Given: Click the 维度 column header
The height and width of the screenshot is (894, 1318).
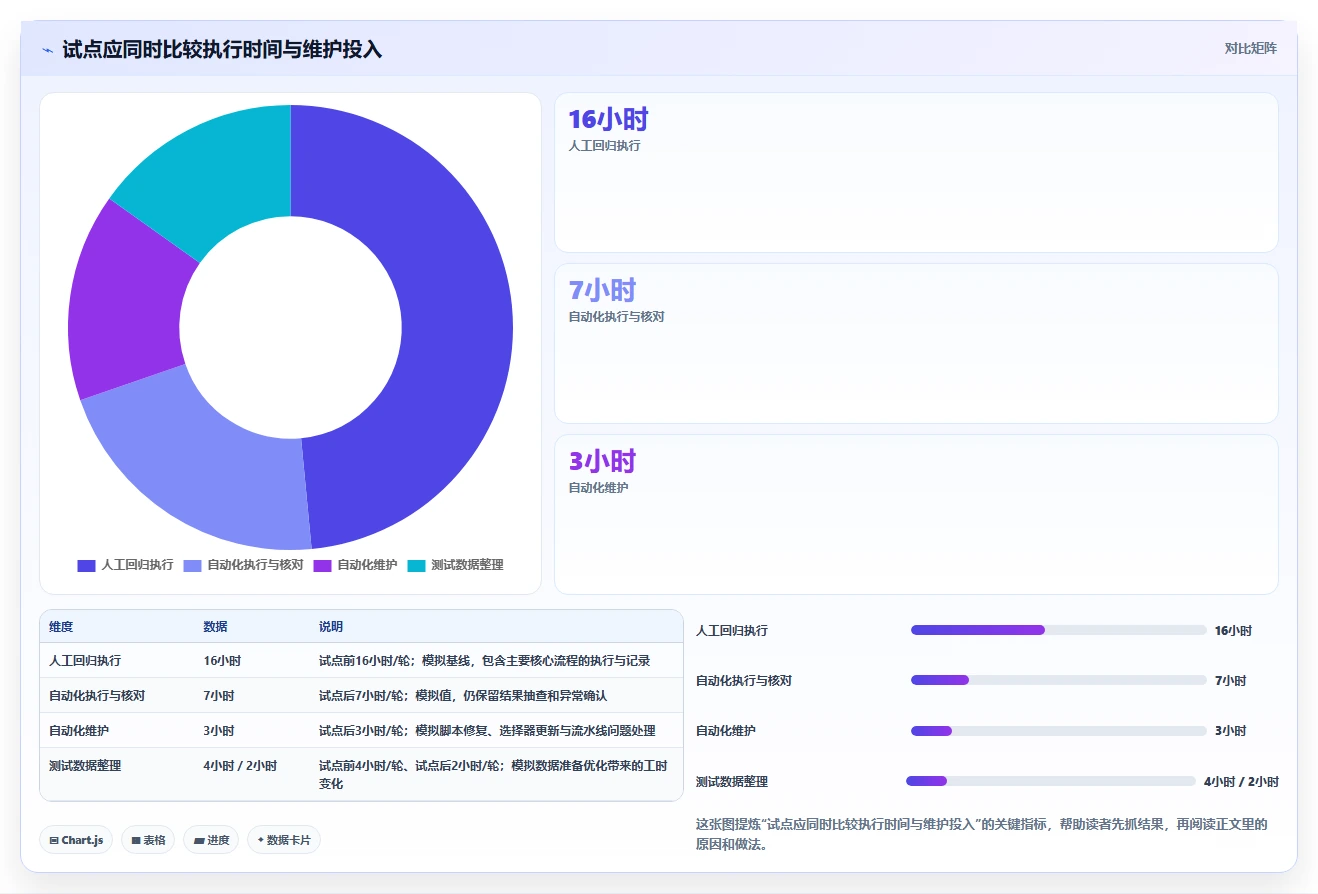Looking at the screenshot, I should point(61,627).
